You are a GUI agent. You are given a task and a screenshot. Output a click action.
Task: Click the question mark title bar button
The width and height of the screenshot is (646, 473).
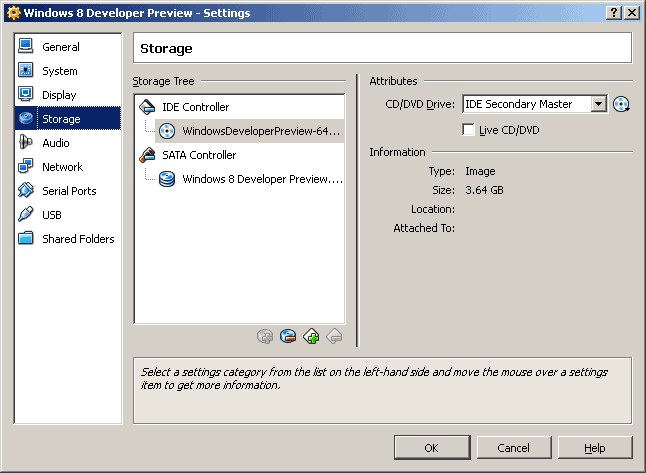tap(614, 13)
